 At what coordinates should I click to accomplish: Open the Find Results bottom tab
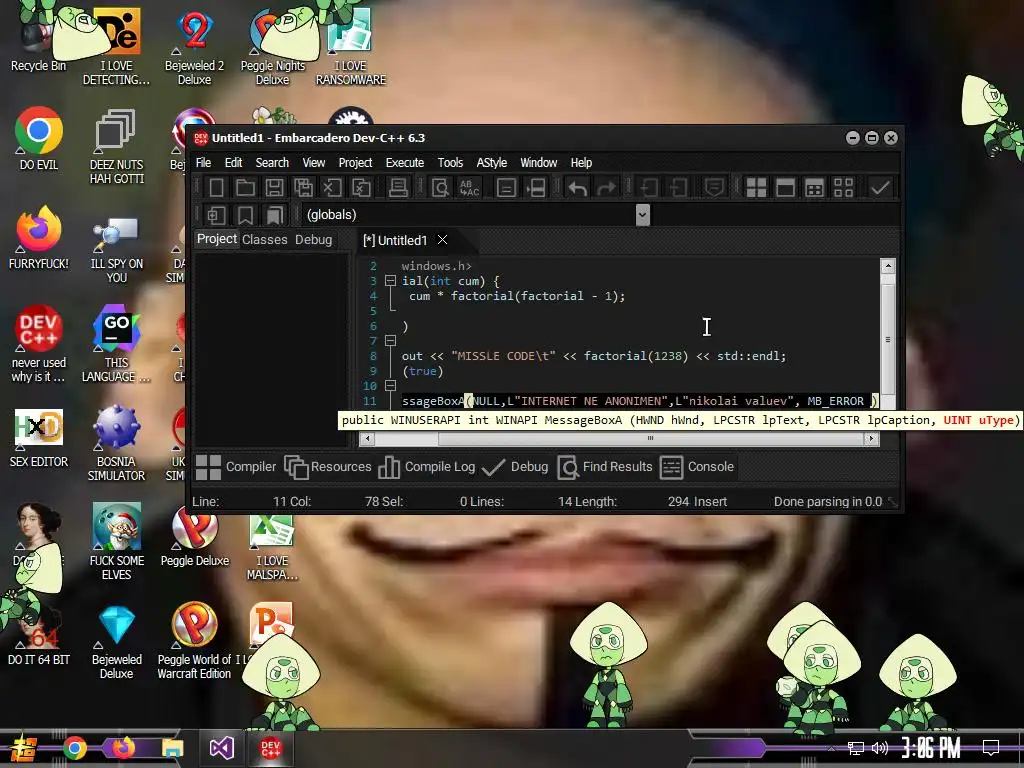coord(605,467)
